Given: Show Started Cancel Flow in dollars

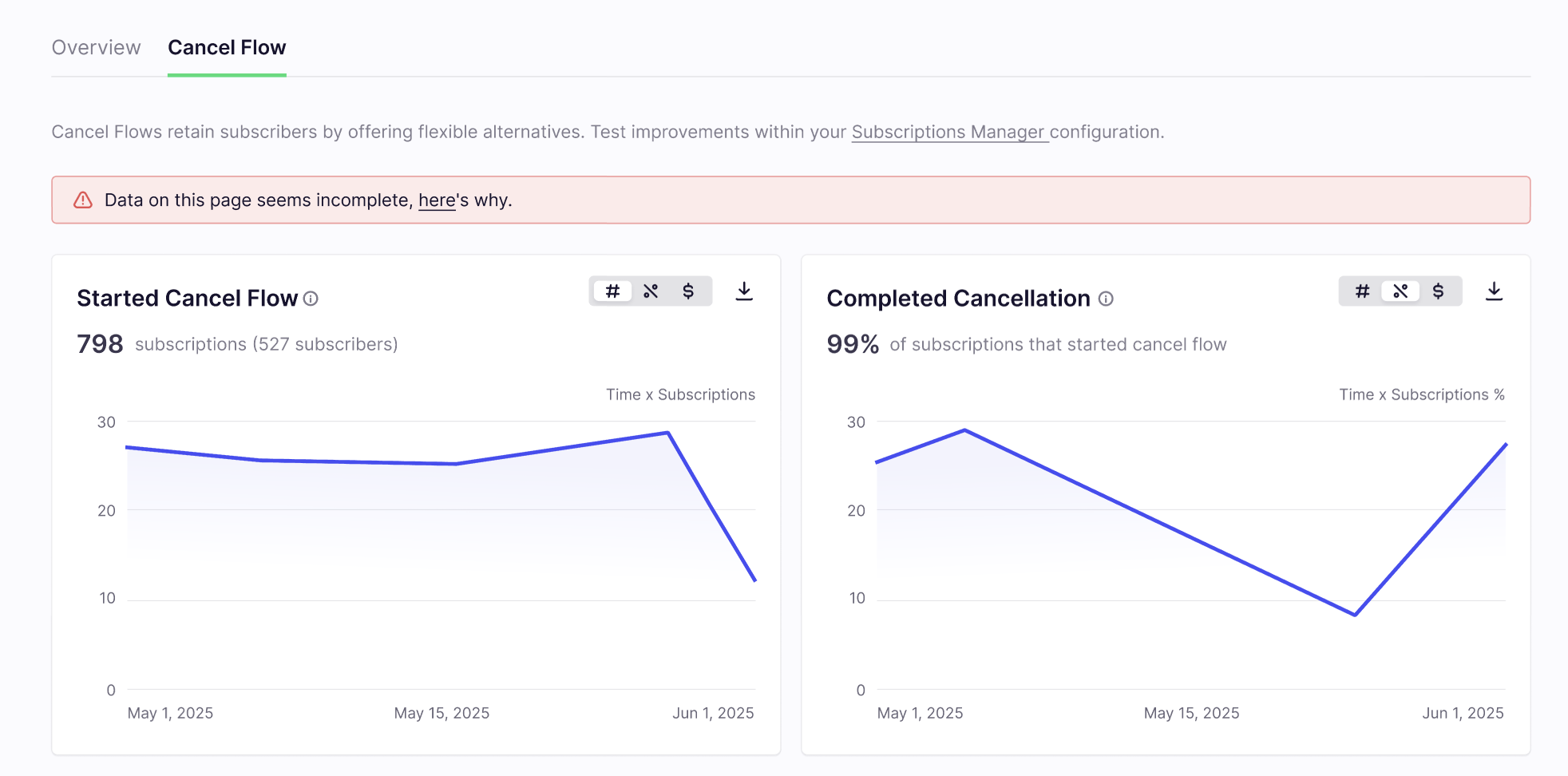Looking at the screenshot, I should pos(688,291).
